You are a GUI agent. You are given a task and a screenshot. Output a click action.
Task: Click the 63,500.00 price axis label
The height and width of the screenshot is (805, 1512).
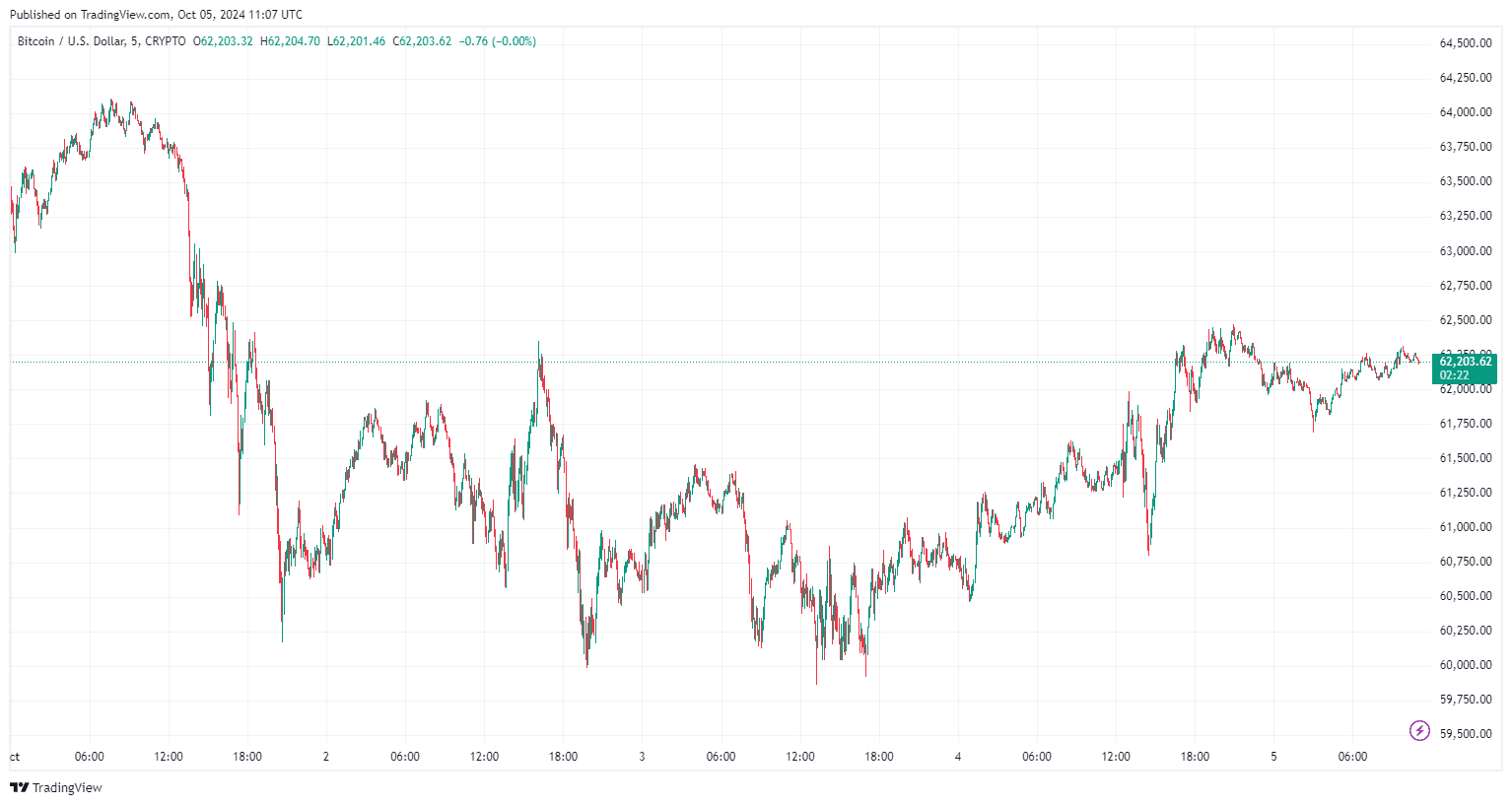pos(1465,181)
